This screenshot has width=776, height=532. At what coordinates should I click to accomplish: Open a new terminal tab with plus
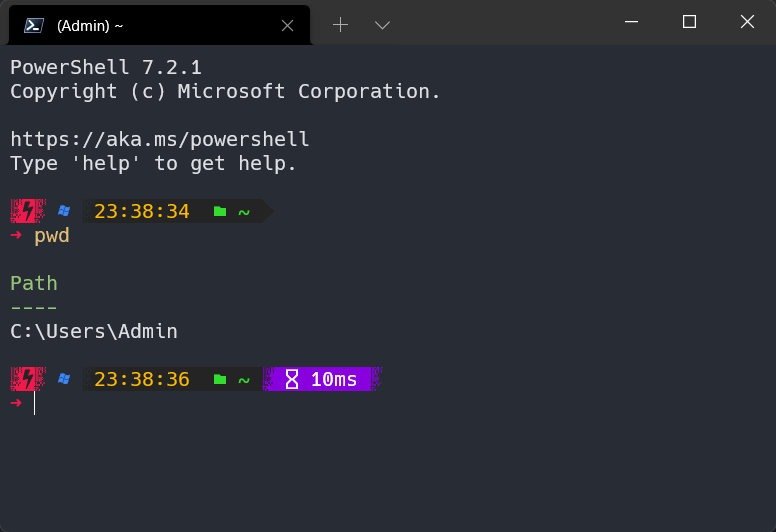[340, 25]
